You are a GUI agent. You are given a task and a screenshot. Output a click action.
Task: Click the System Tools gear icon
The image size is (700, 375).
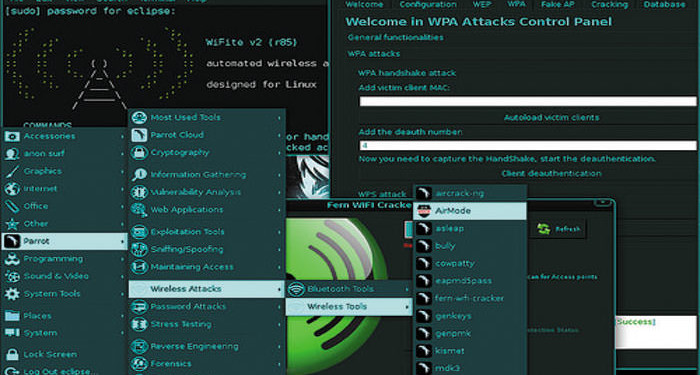12,294
